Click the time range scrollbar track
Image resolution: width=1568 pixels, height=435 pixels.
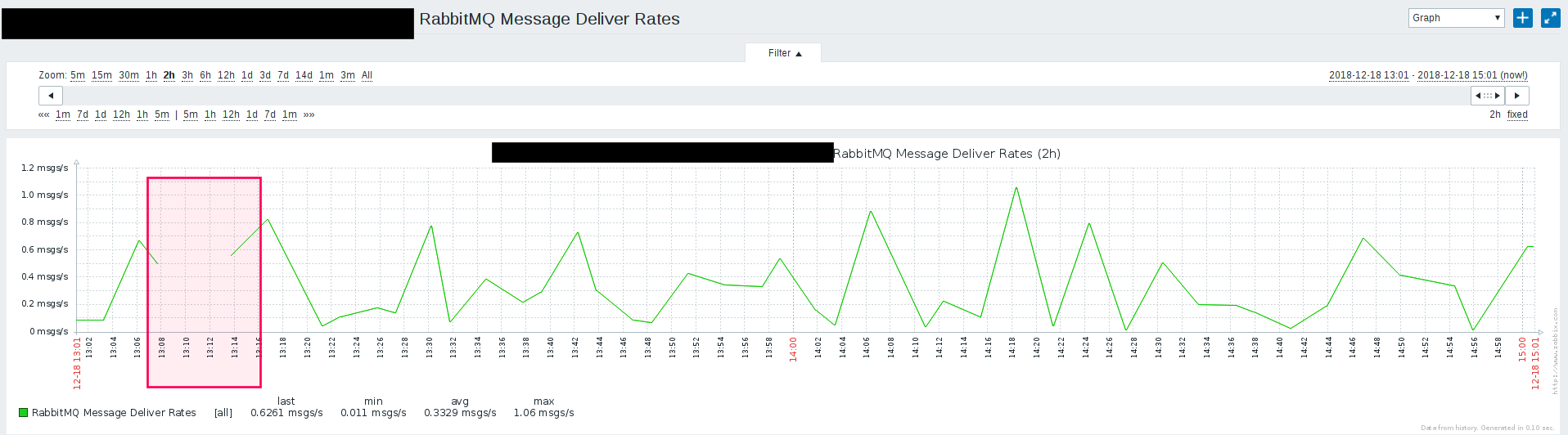766,96
